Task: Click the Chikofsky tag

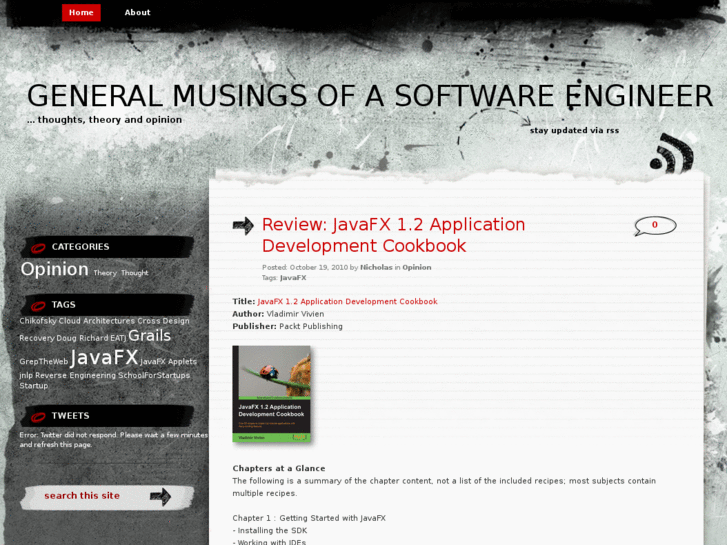Action: (x=38, y=321)
